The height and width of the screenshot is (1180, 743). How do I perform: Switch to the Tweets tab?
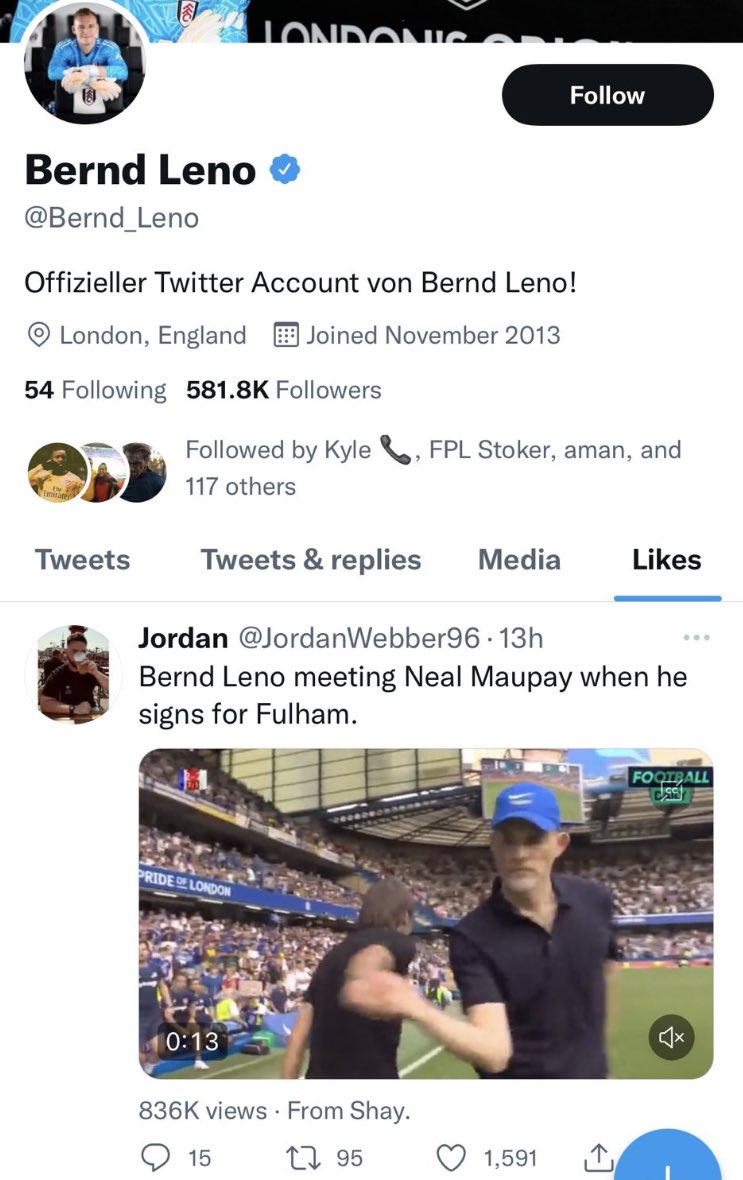83,560
